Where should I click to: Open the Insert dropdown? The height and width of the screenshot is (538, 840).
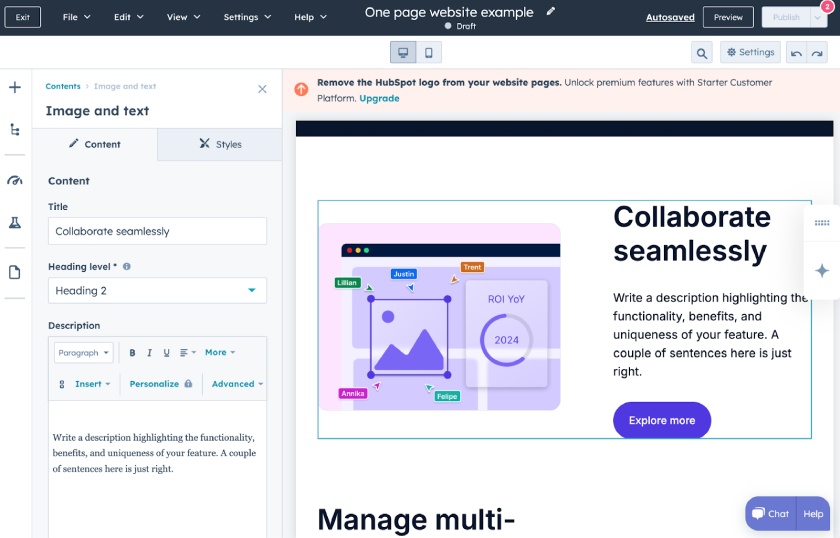point(92,384)
